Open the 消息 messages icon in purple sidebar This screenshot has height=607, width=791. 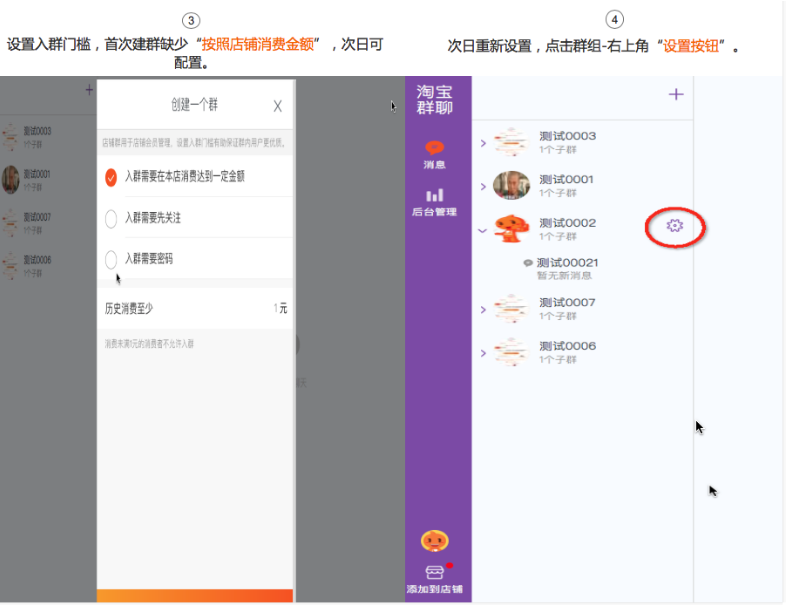coord(436,148)
